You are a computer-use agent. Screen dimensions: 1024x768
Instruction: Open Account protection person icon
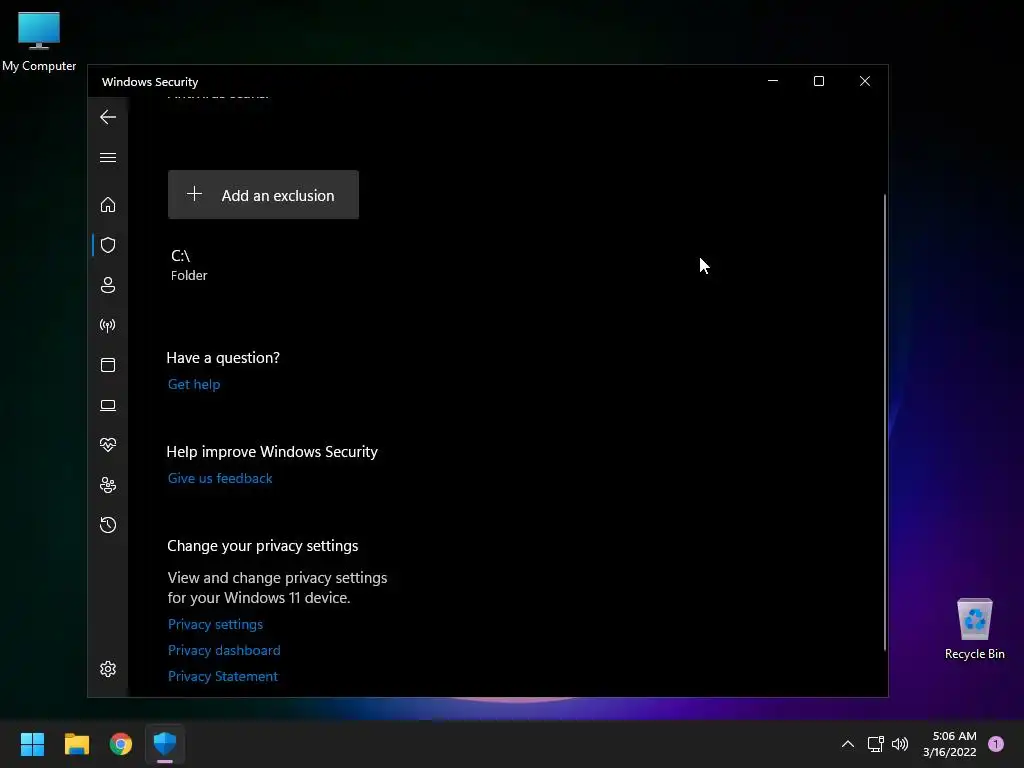[x=108, y=285]
